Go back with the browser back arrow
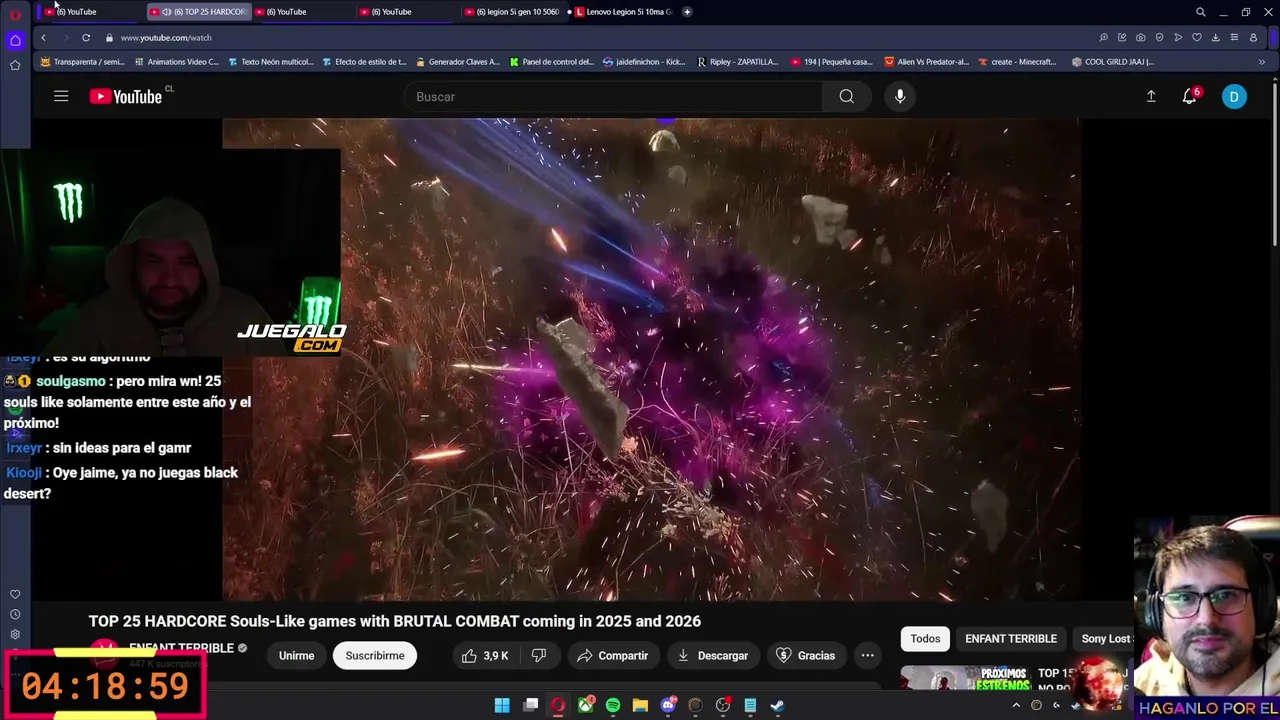The width and height of the screenshot is (1280, 720). point(43,37)
